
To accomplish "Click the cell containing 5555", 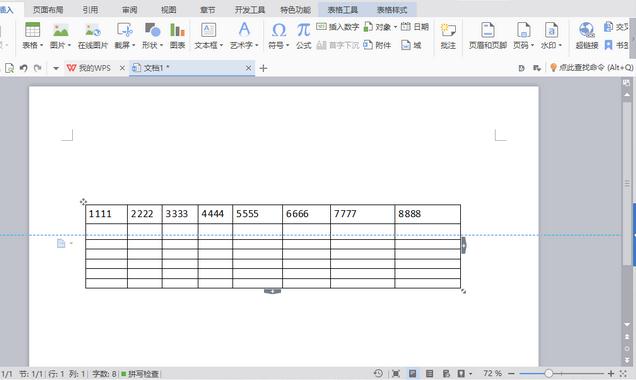I will 257,214.
